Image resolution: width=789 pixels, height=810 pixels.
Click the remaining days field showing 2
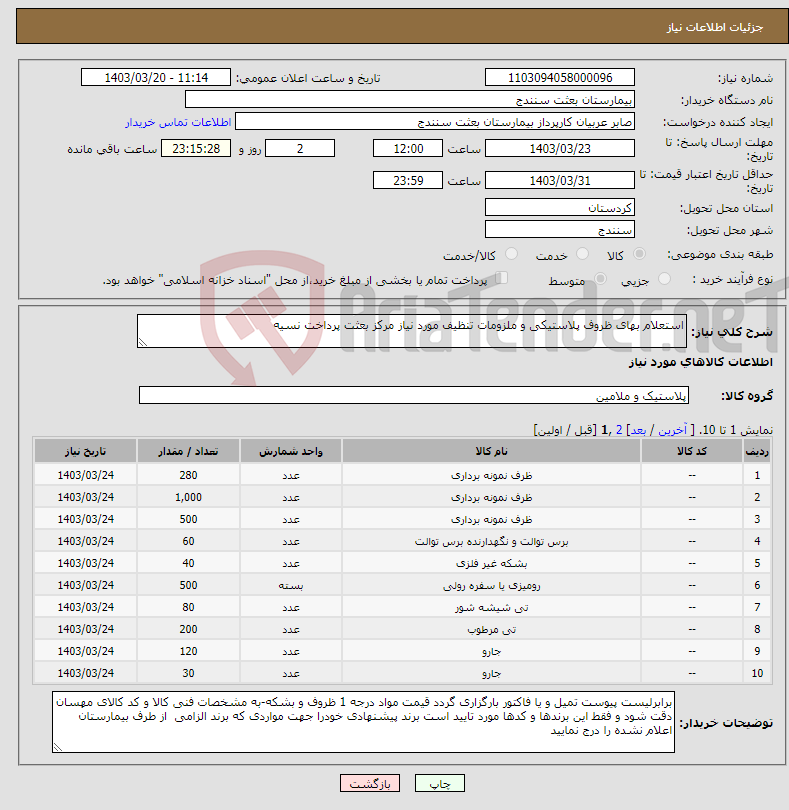pos(300,149)
